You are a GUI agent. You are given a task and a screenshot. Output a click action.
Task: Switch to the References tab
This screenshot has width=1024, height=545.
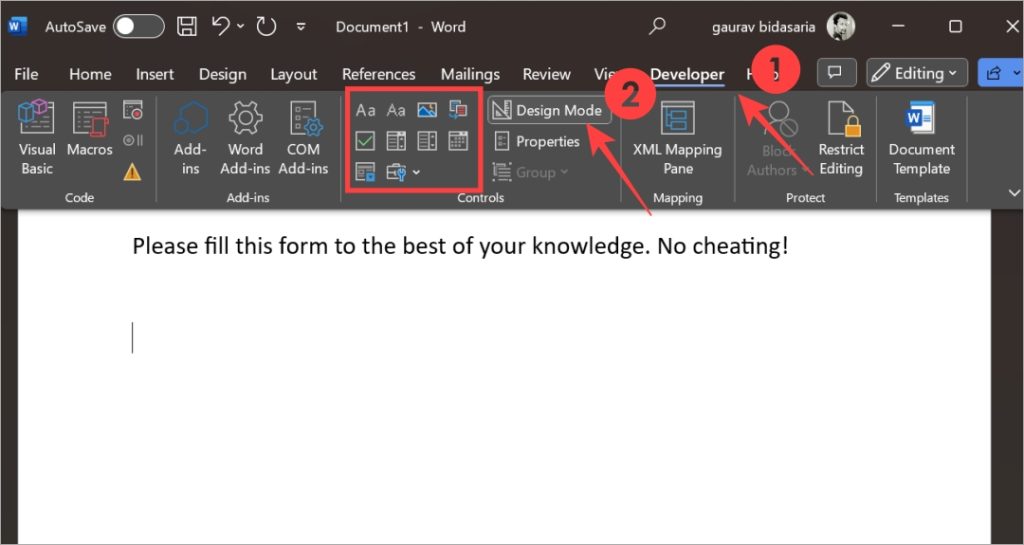(379, 74)
